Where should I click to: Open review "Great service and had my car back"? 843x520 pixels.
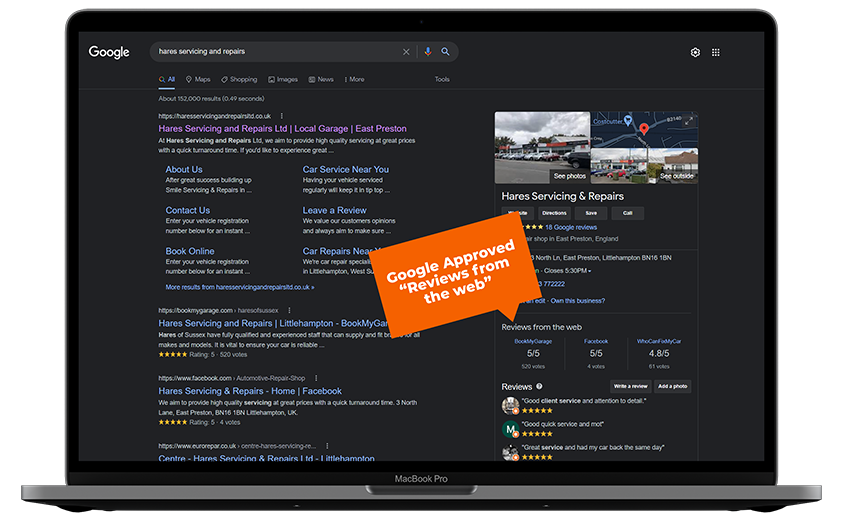[x=593, y=447]
